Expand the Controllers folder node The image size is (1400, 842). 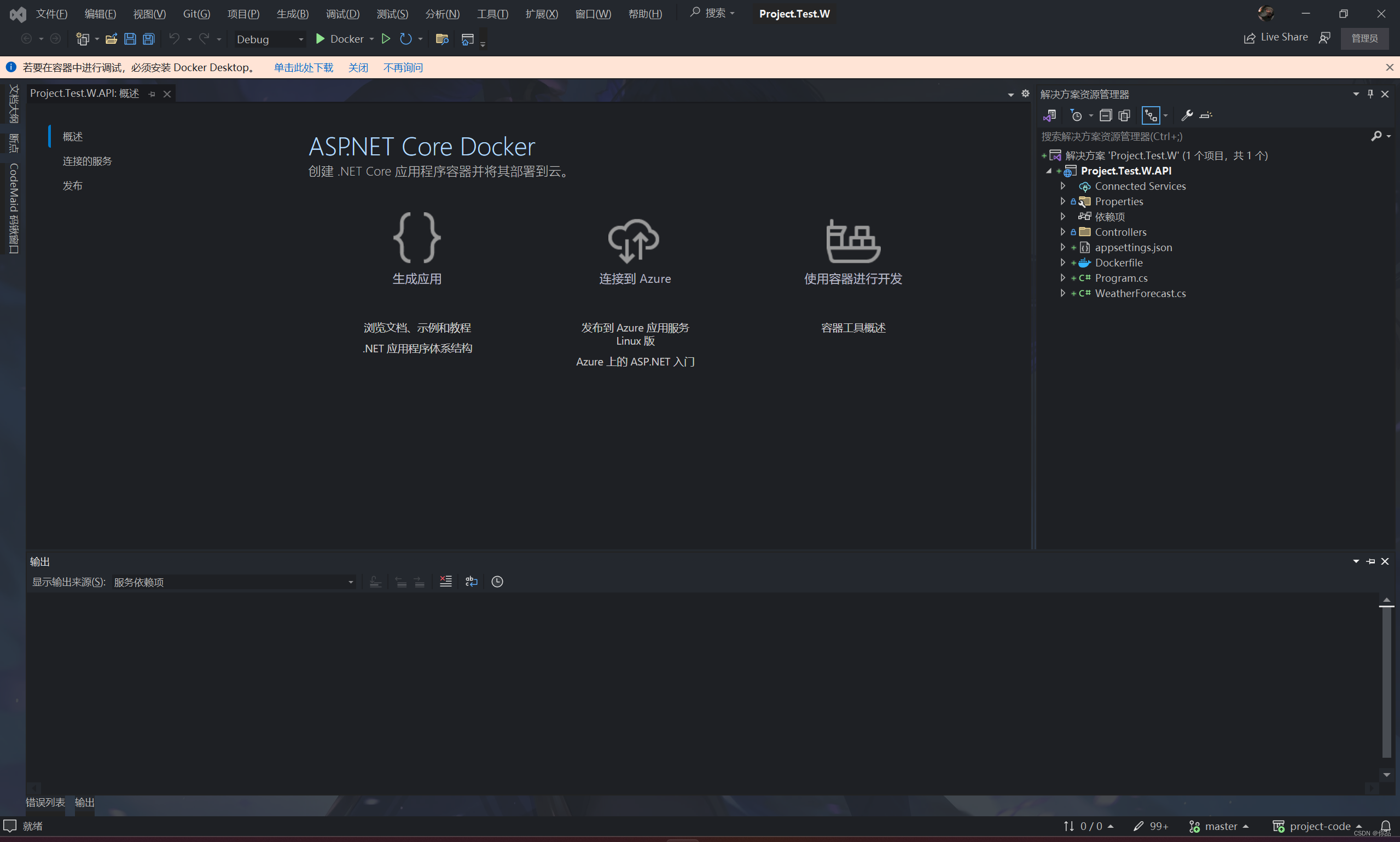[x=1062, y=231]
